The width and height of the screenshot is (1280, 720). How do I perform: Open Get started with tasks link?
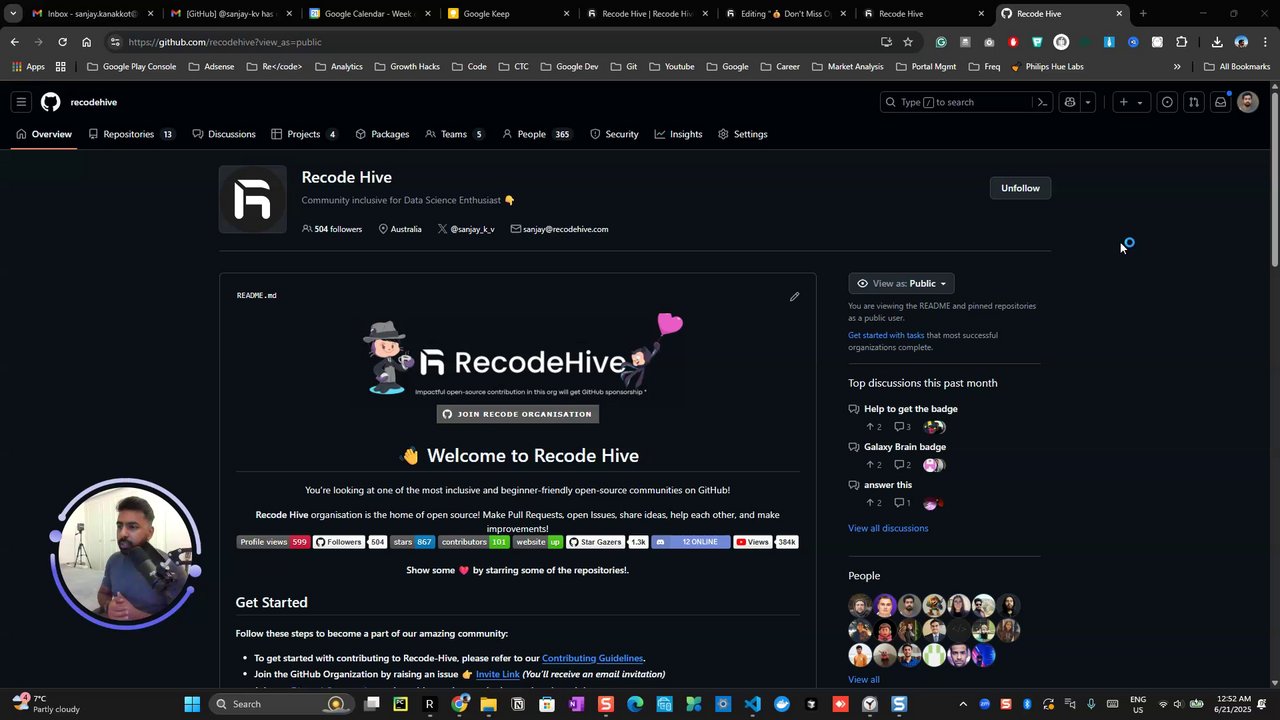click(886, 335)
